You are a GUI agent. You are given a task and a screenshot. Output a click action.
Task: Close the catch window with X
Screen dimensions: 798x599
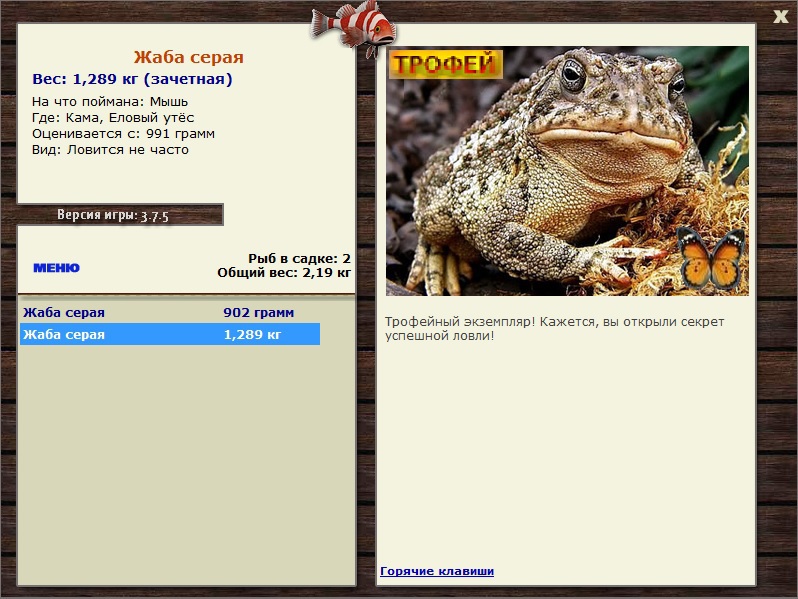(x=781, y=15)
